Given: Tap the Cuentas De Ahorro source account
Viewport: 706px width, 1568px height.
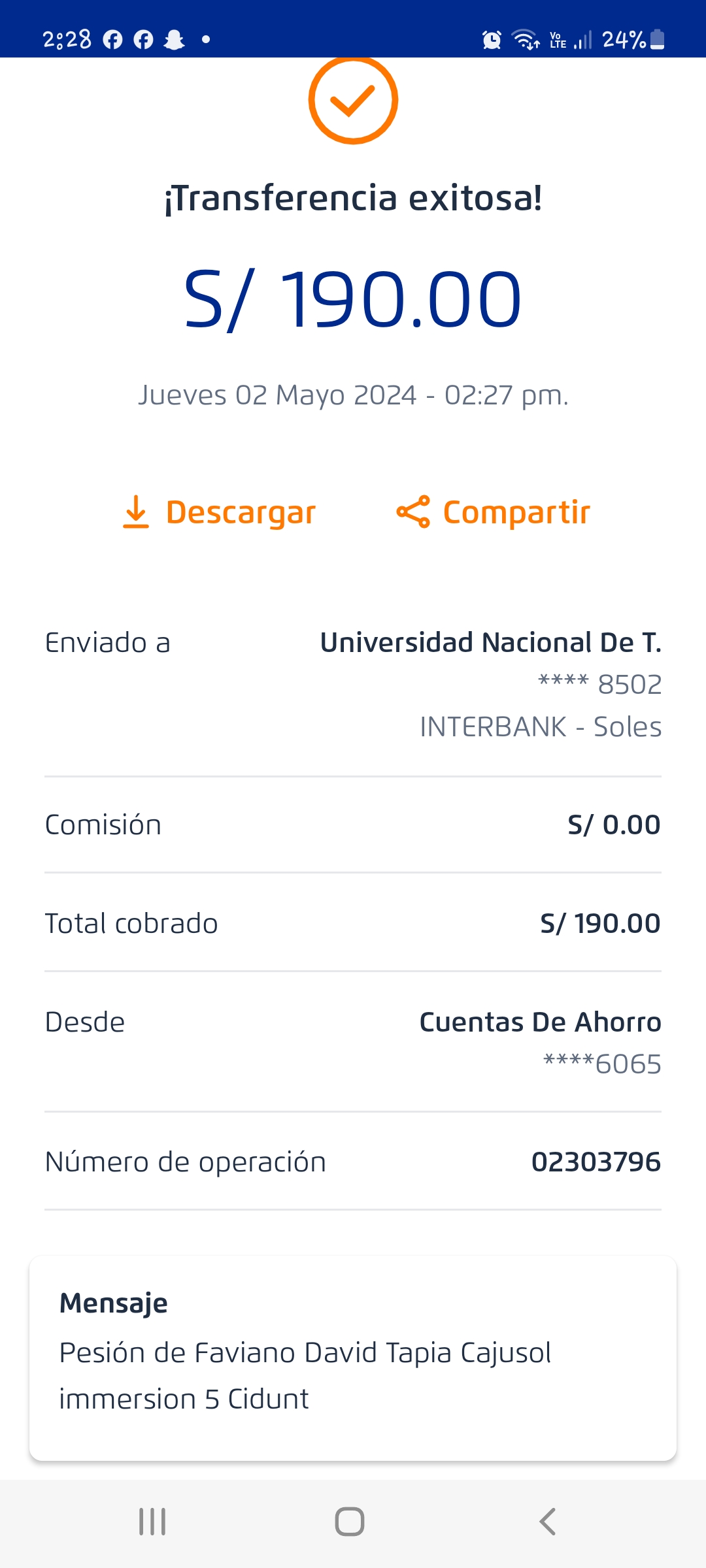Looking at the screenshot, I should [x=540, y=1022].
